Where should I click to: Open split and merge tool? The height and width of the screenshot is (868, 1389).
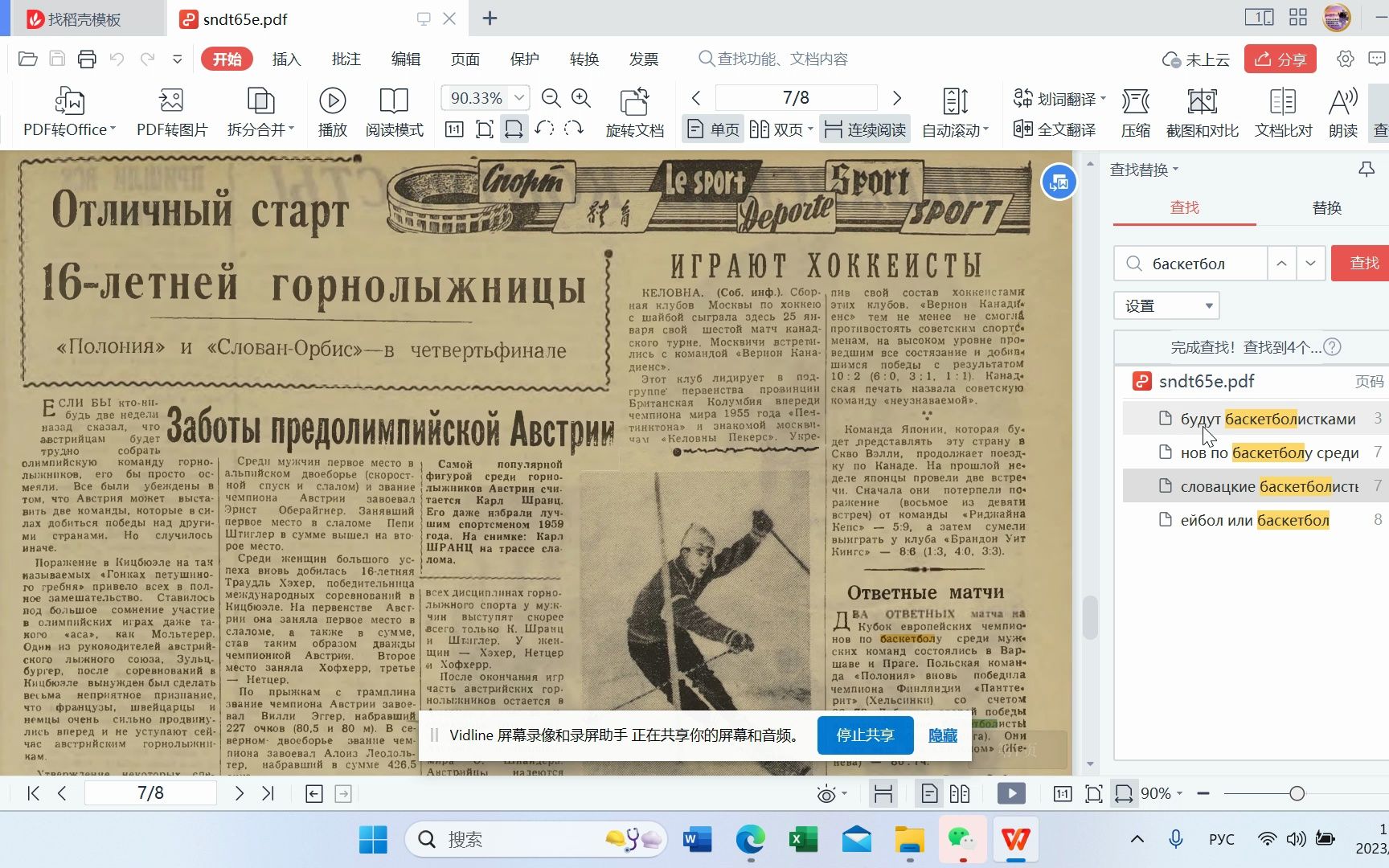coord(260,112)
